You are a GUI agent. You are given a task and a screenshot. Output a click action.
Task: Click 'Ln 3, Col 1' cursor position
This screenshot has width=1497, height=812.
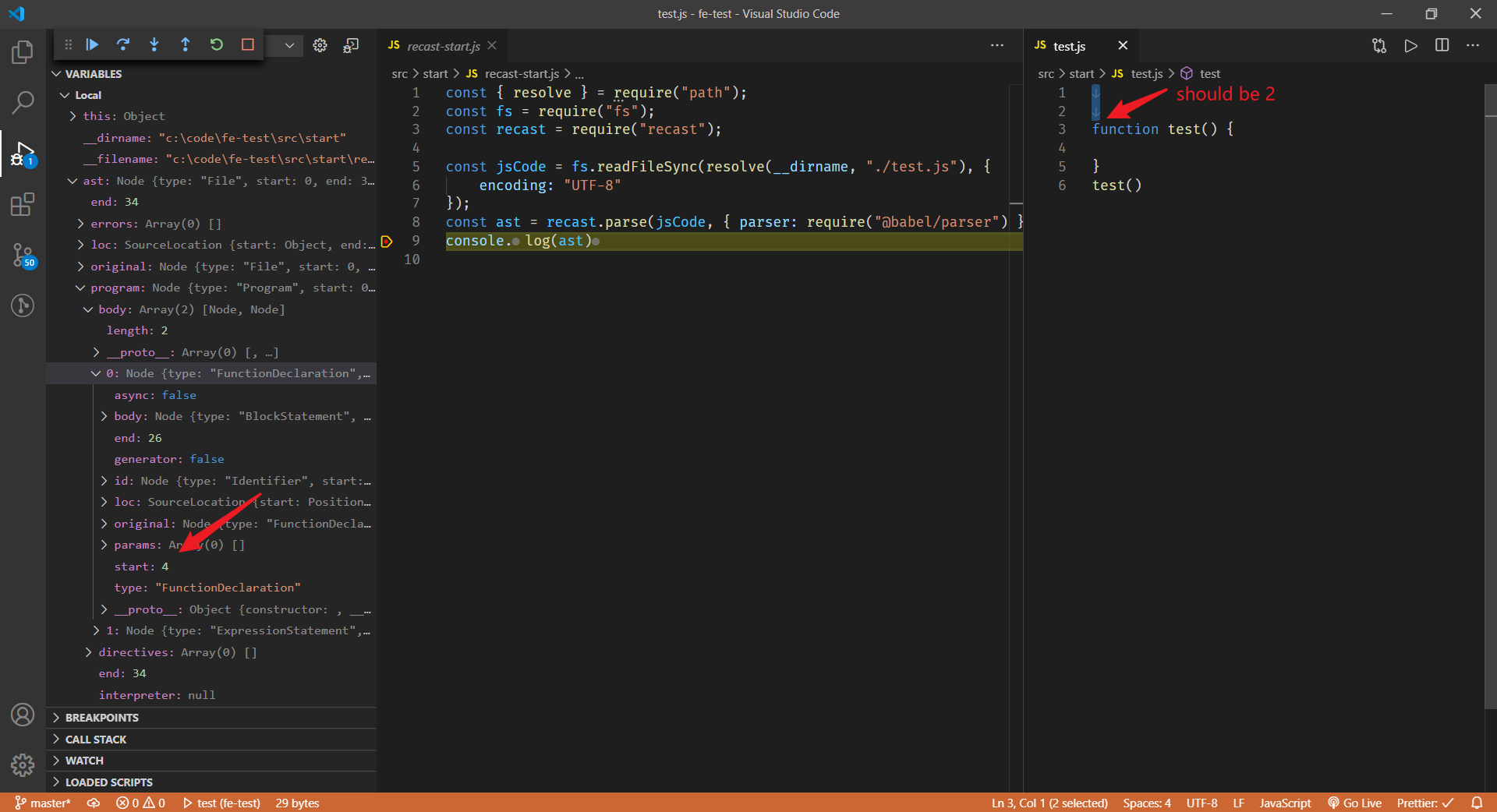tap(1049, 803)
